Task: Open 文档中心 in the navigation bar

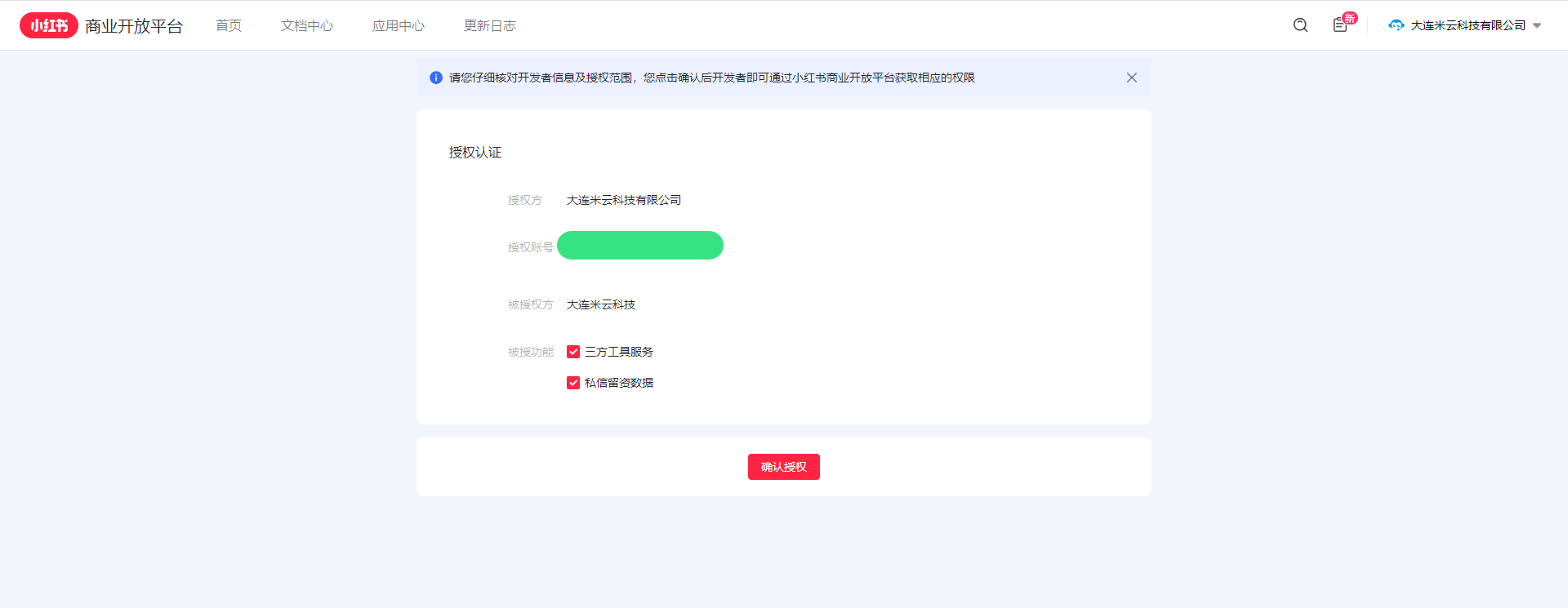Action: tap(307, 25)
